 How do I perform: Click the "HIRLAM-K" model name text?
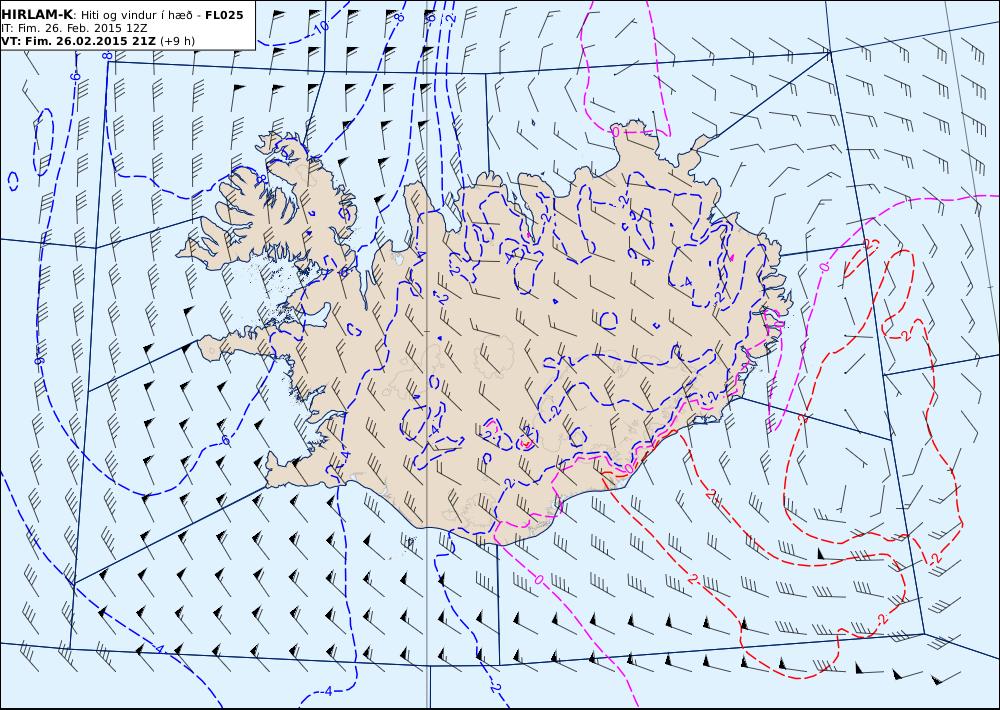click(x=37, y=15)
